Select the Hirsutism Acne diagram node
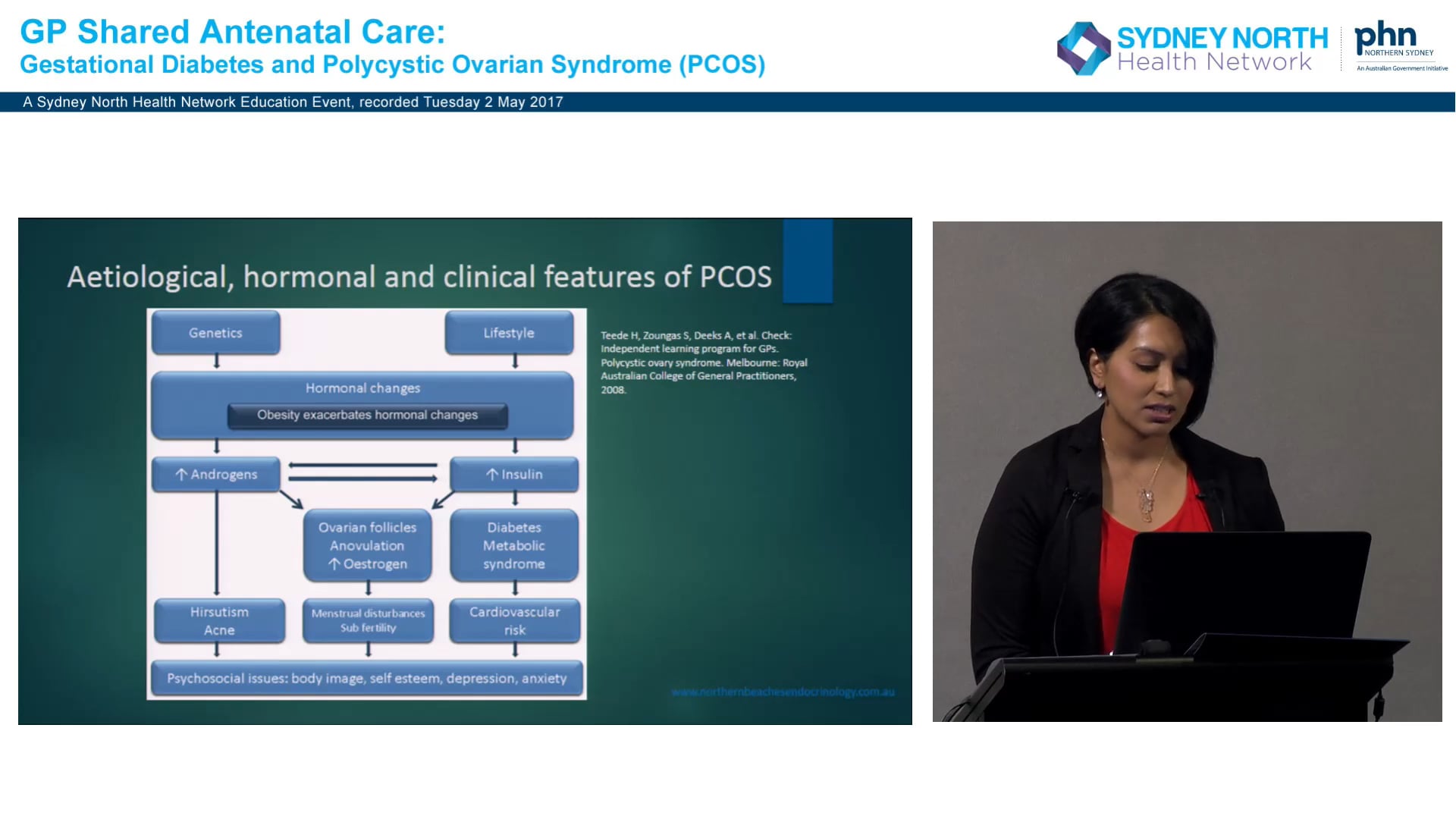The image size is (1456, 819). (219, 620)
